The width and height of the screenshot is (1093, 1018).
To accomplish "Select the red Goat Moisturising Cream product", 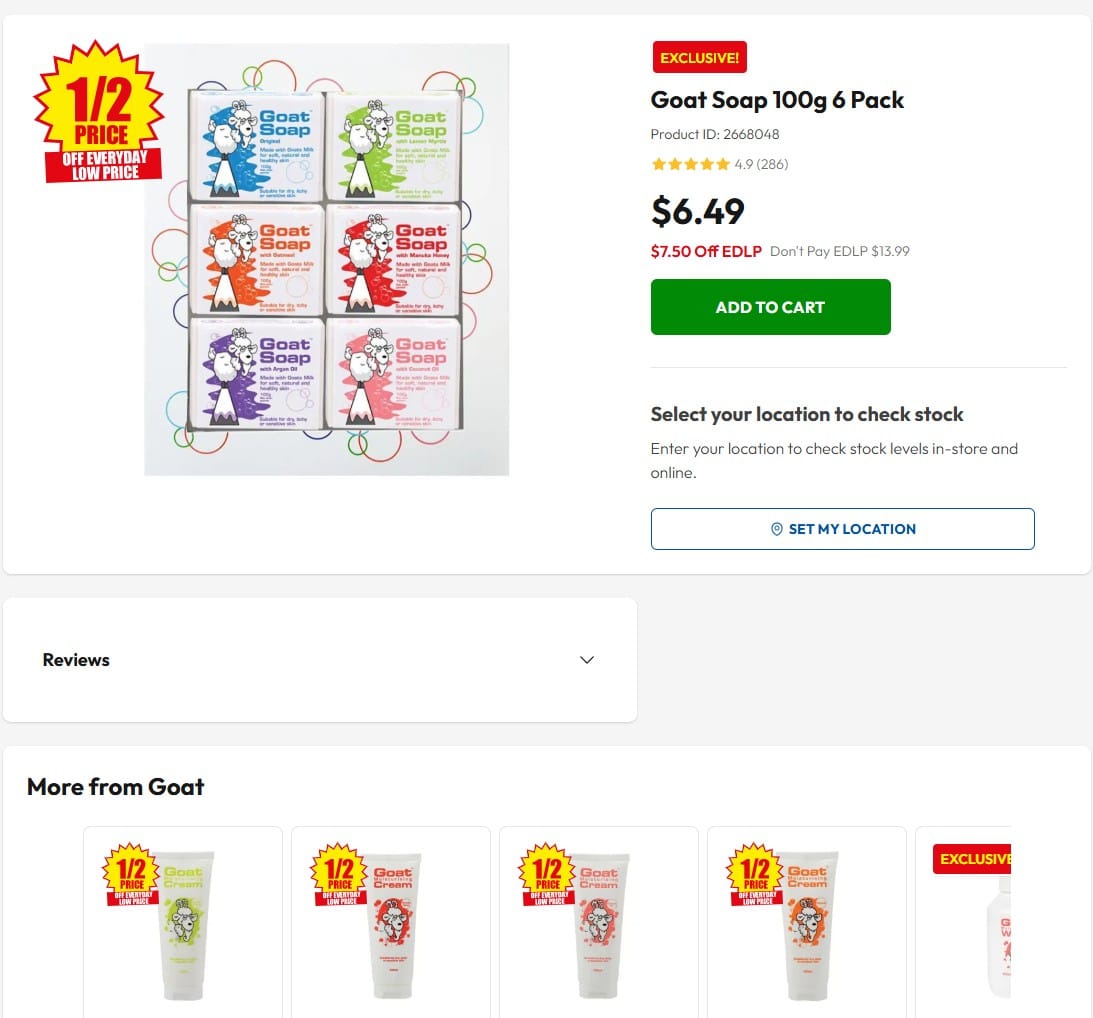I will [393, 925].
